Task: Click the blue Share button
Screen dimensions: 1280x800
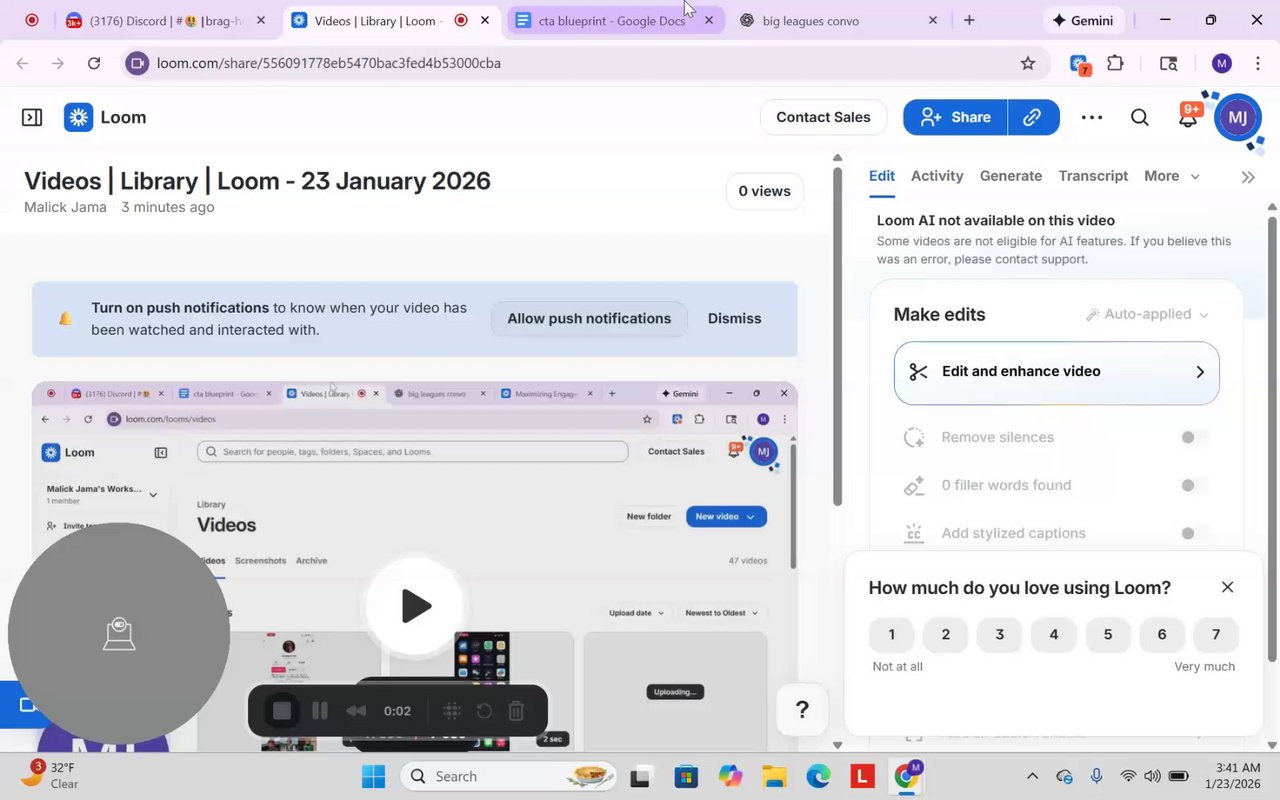Action: click(955, 117)
